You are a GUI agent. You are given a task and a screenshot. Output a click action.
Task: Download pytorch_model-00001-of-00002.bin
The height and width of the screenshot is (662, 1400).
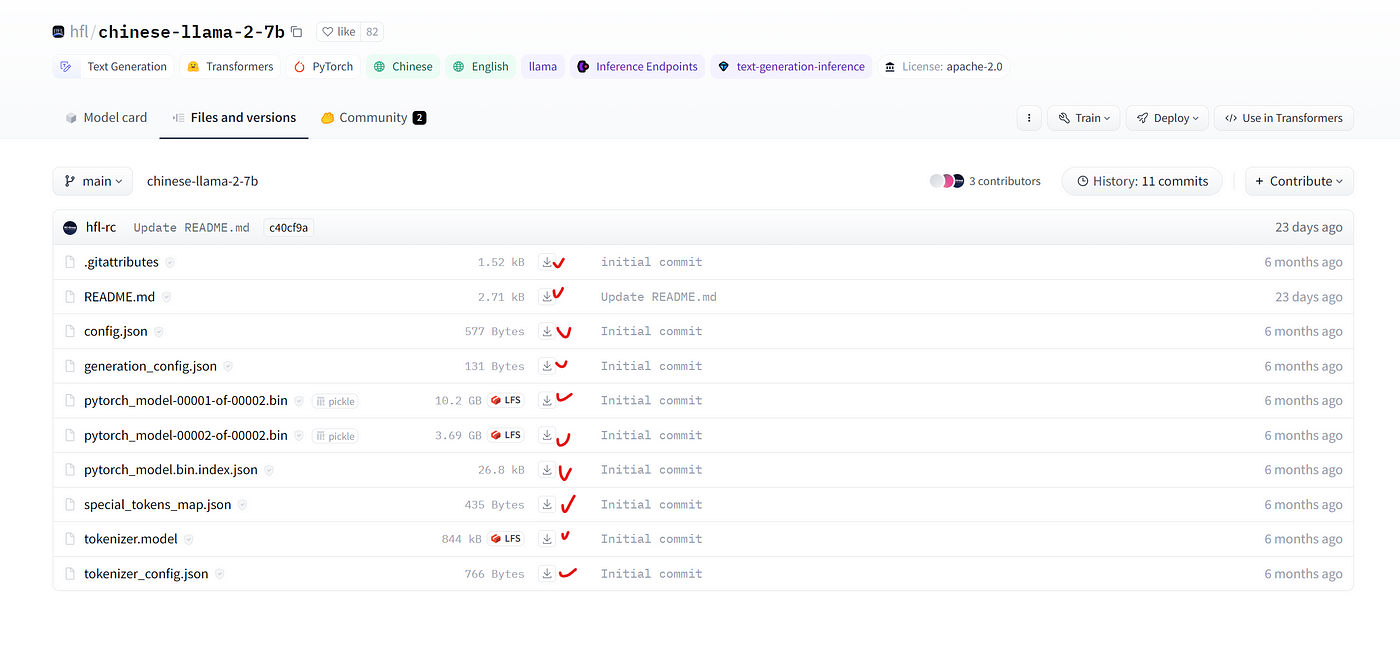[x=547, y=400]
